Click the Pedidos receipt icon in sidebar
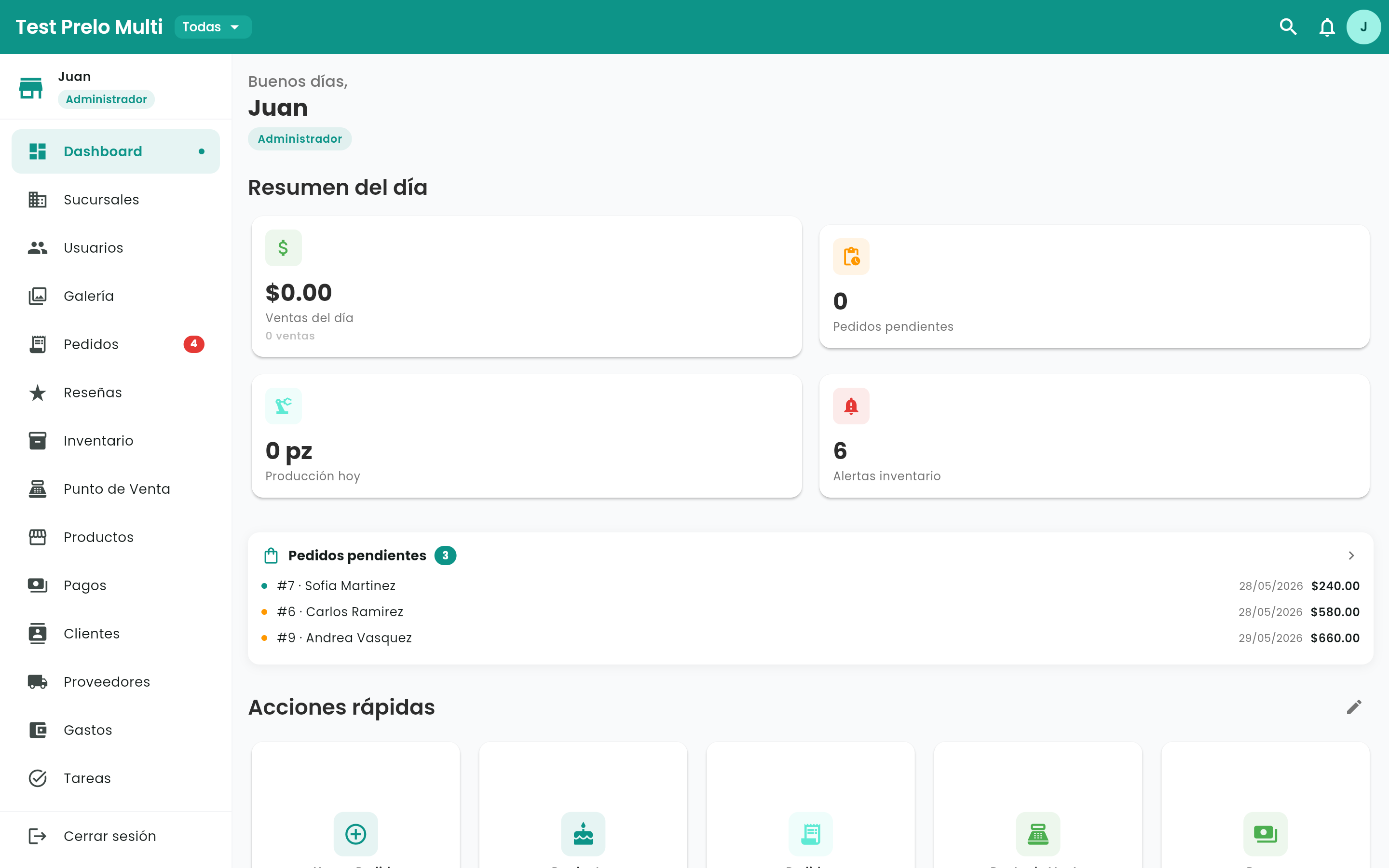Viewport: 1389px width, 868px height. pyautogui.click(x=38, y=344)
